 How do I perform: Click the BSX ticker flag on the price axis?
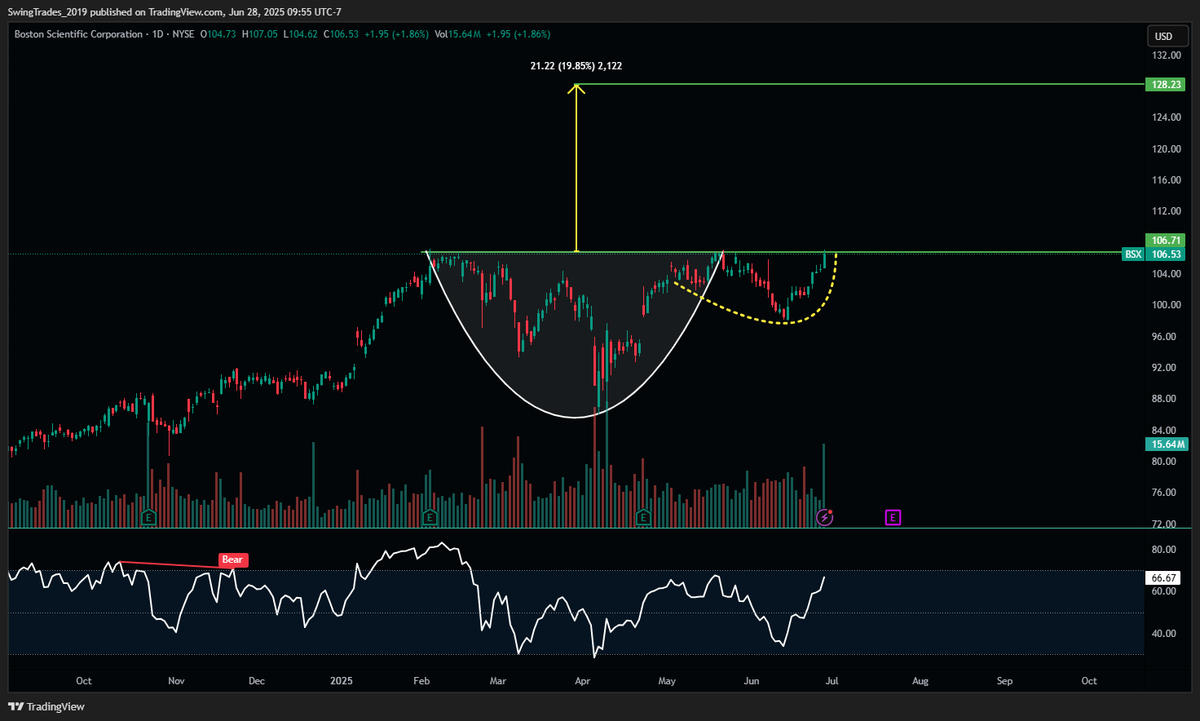1131,254
